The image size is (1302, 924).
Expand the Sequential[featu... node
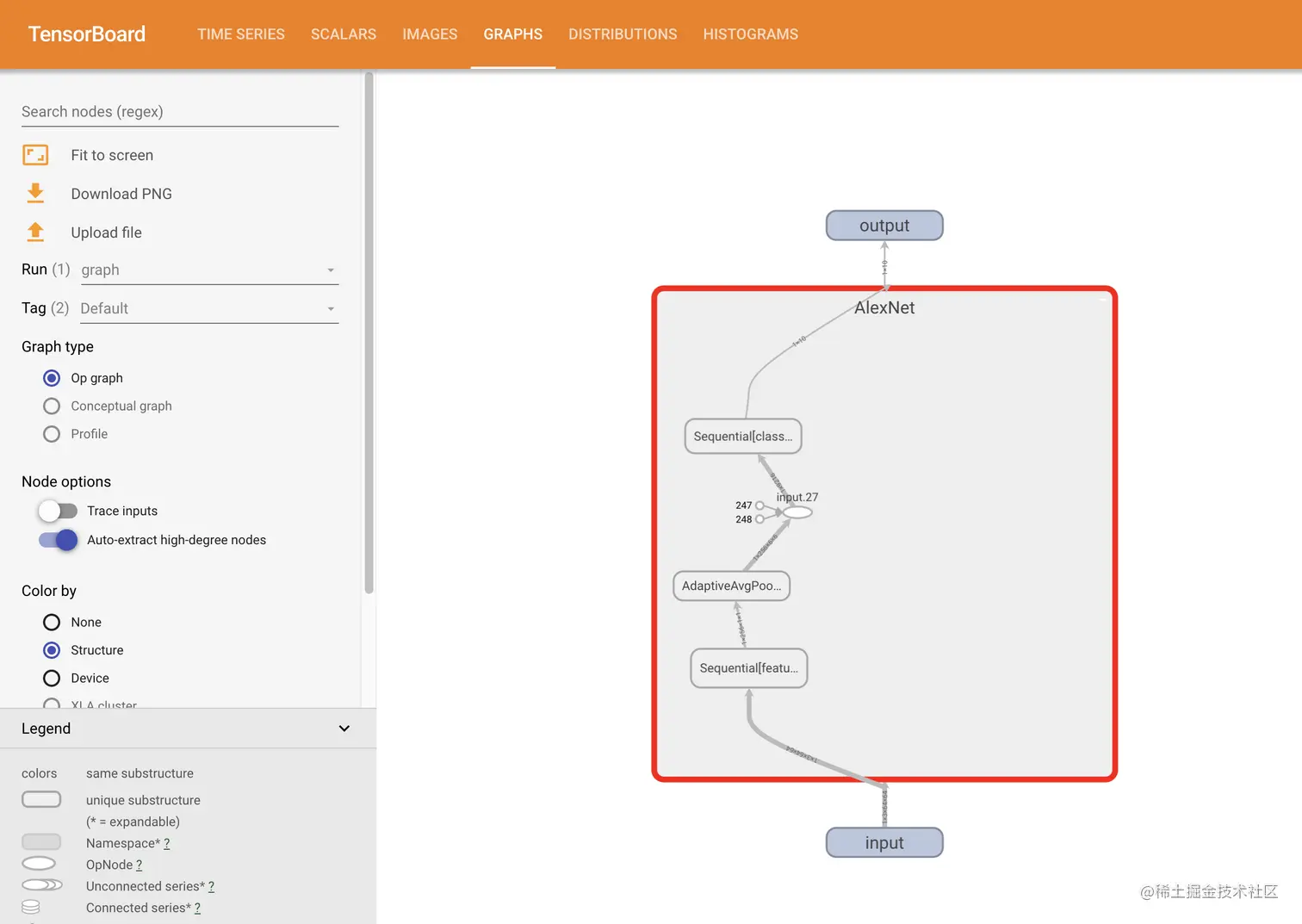[749, 668]
